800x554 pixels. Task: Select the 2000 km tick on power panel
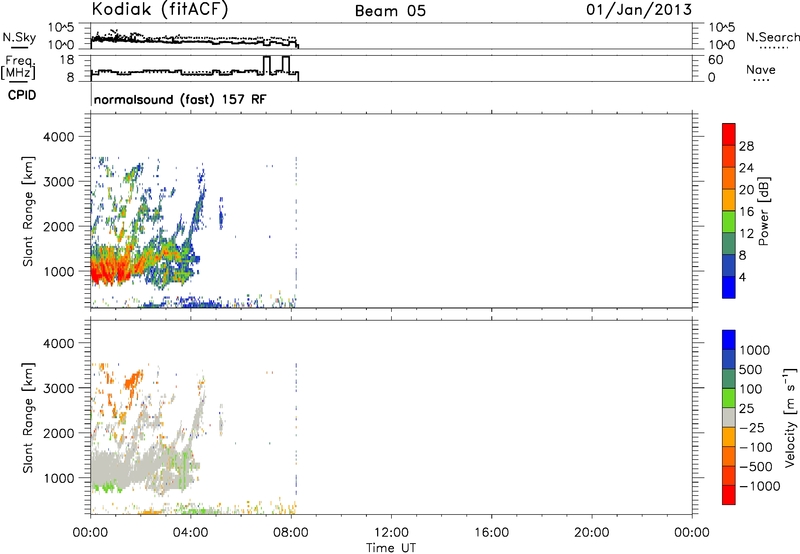[59, 226]
